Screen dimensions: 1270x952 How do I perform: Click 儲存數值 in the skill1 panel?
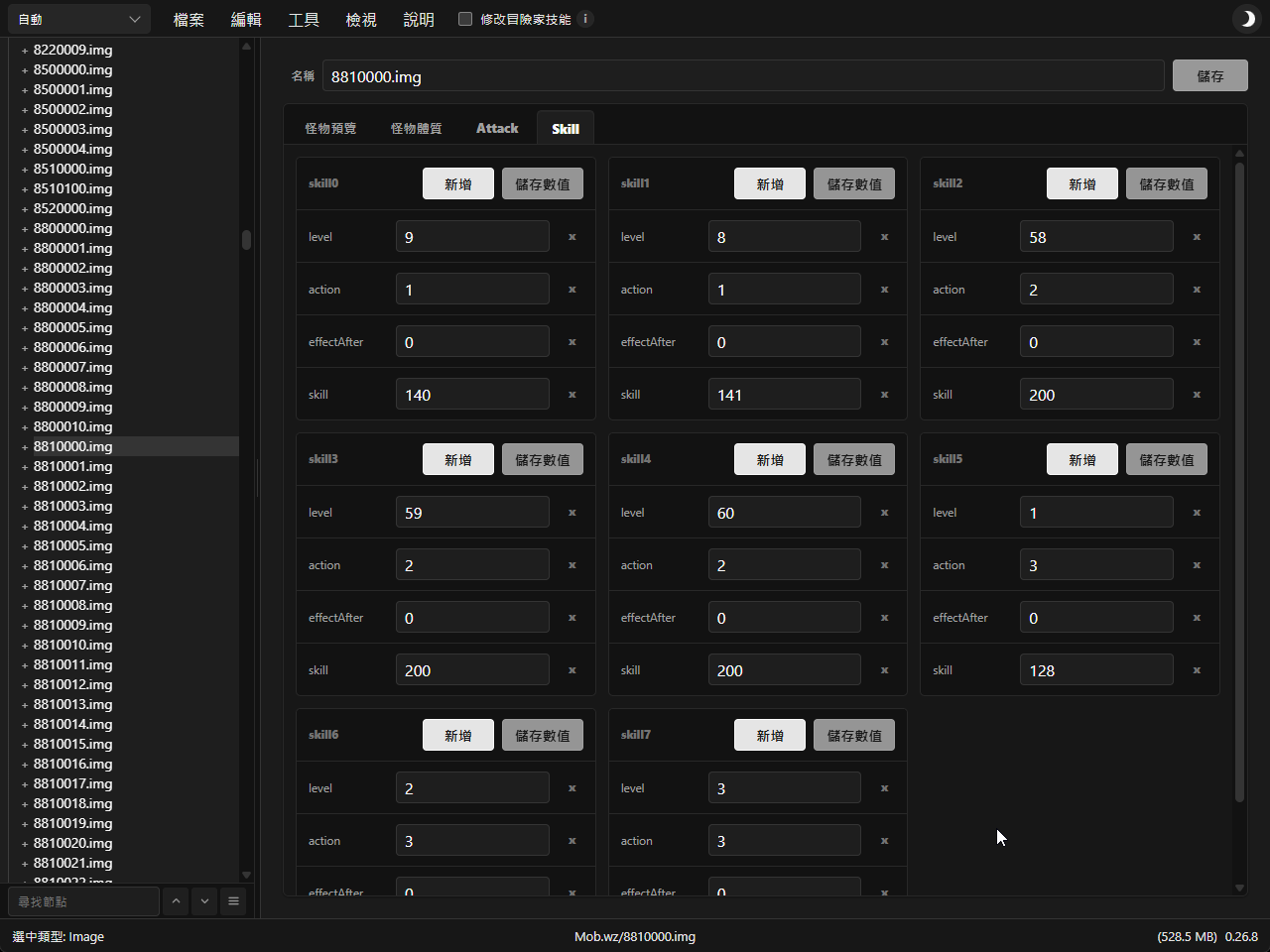point(854,183)
